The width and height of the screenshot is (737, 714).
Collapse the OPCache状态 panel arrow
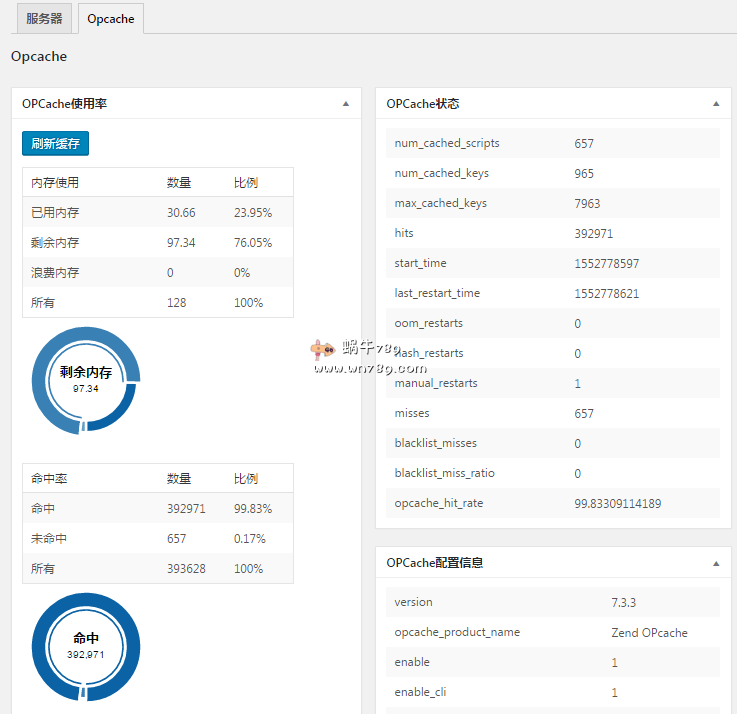point(715,103)
